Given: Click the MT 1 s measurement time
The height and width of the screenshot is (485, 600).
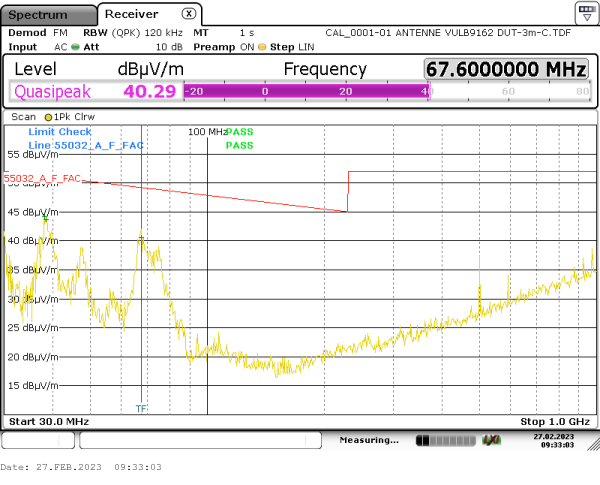Looking at the screenshot, I should click(x=223, y=33).
